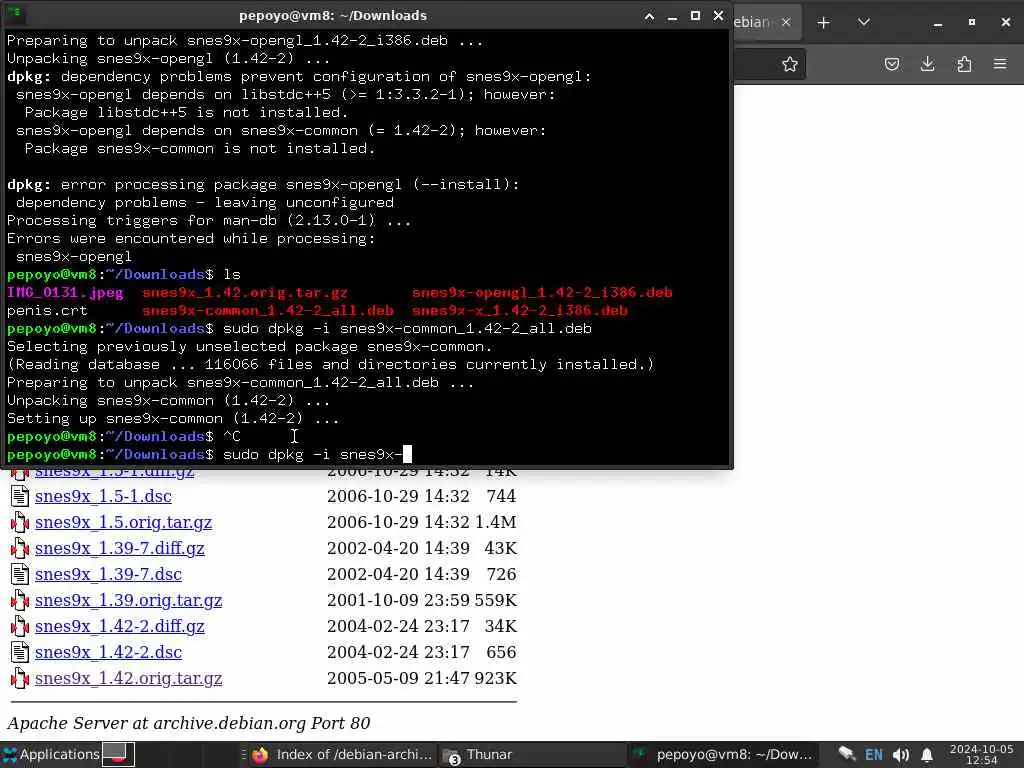Open the Firefox downloads panel
Screen dimensions: 1024x768
tap(927, 64)
